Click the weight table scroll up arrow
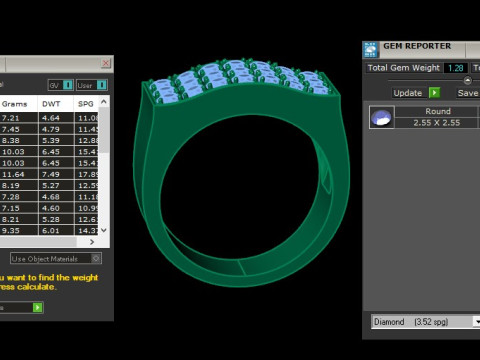 tap(104, 102)
